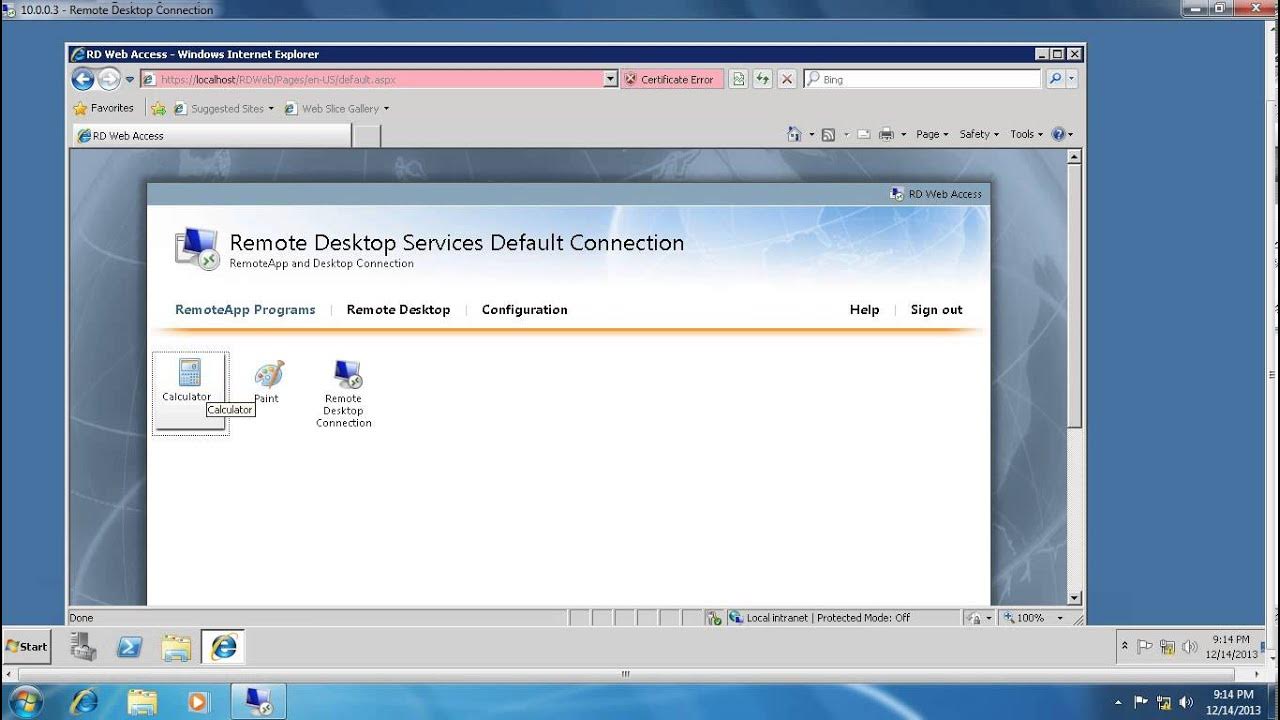
Task: Open Server Manager in remote taskbar
Action: point(83,647)
